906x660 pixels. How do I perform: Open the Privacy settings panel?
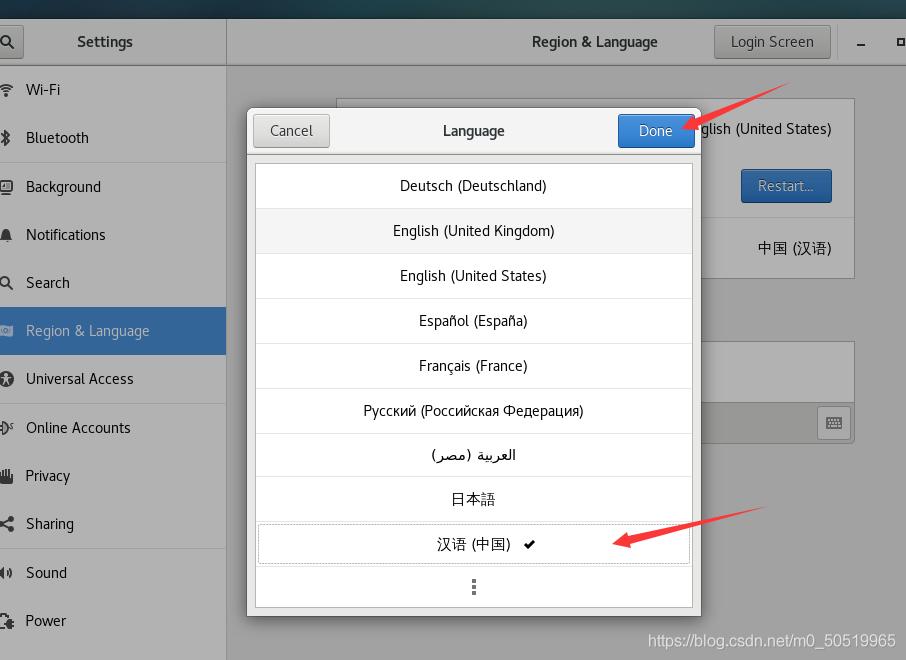[48, 475]
